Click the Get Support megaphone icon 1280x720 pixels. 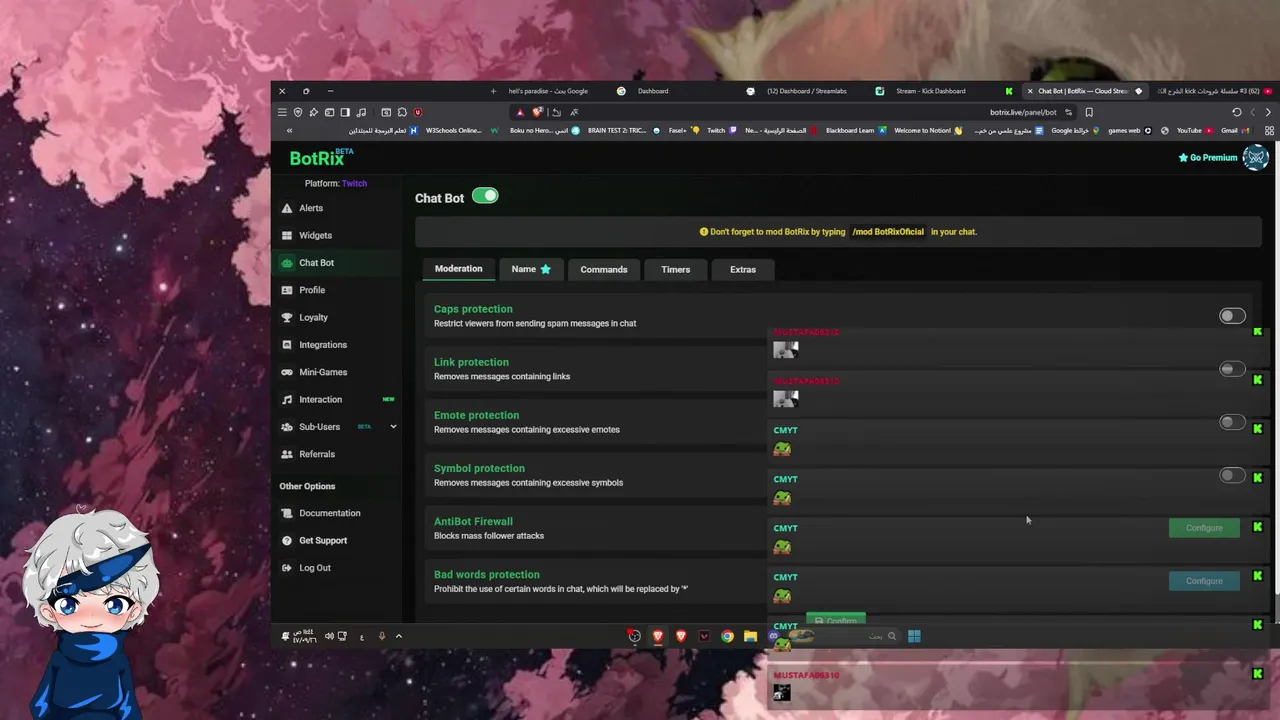coord(287,540)
